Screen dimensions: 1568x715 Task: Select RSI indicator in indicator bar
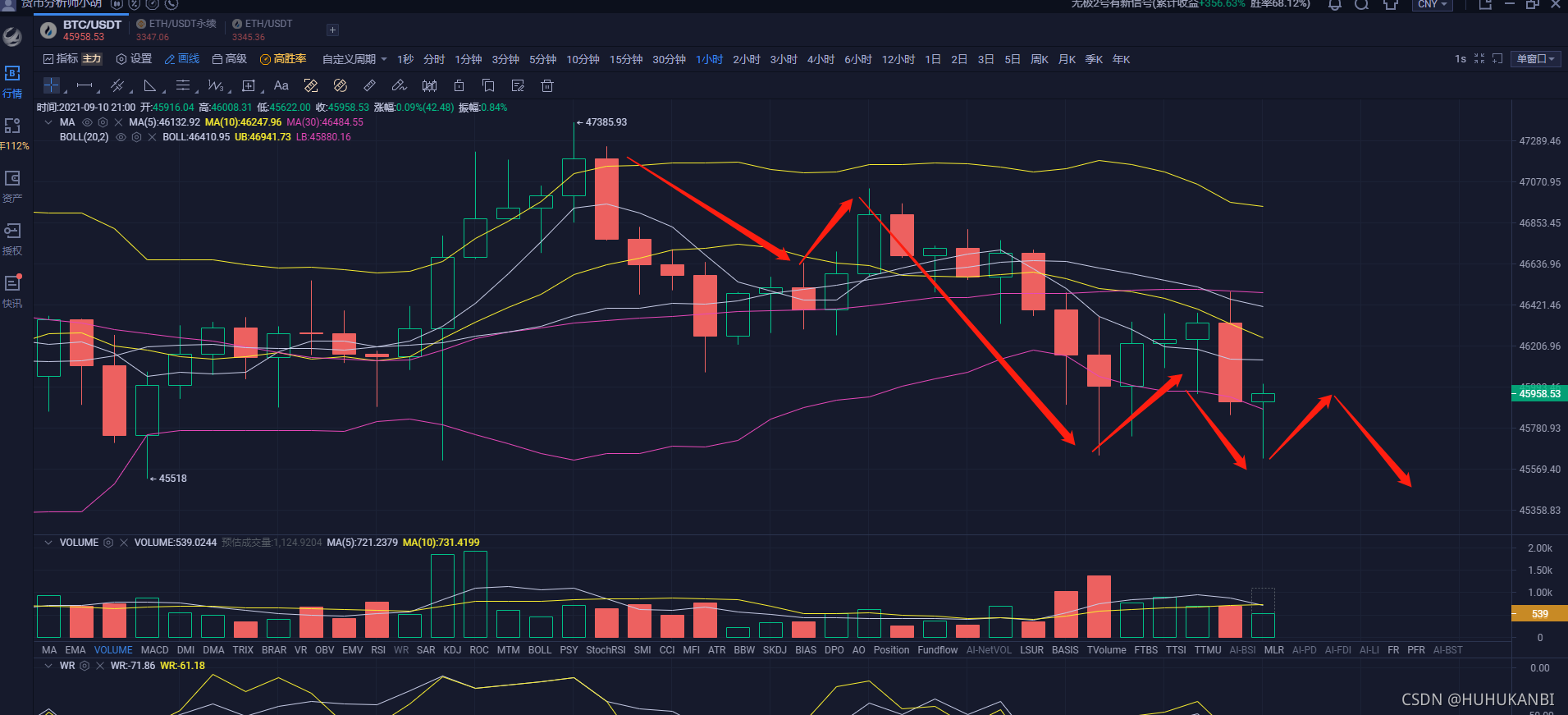378,650
